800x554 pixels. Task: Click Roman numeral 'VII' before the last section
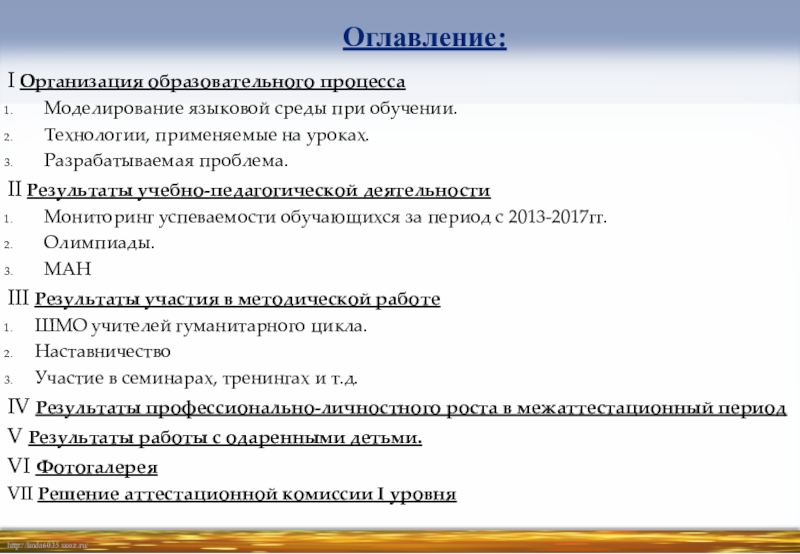click(19, 494)
